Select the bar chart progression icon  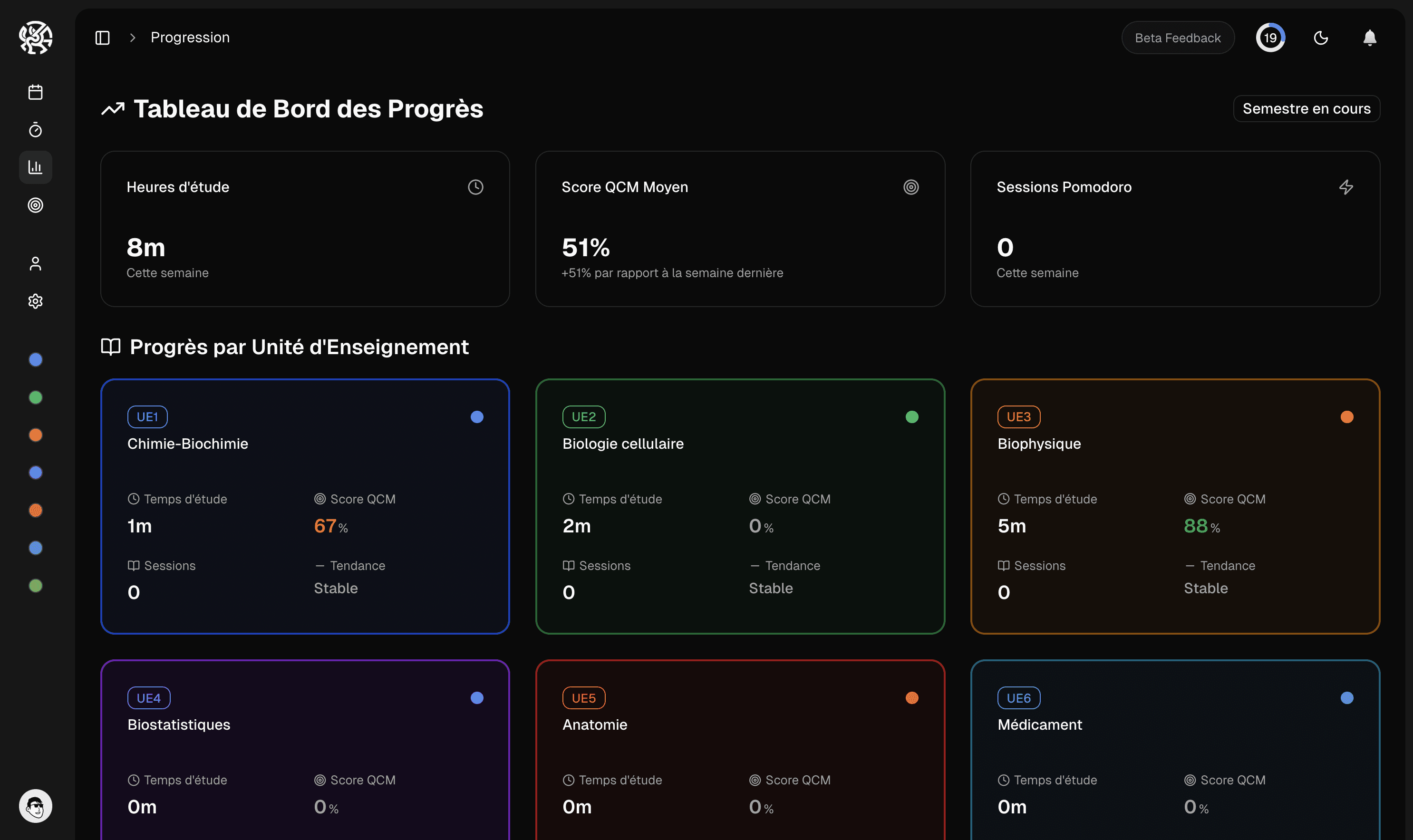click(x=35, y=167)
